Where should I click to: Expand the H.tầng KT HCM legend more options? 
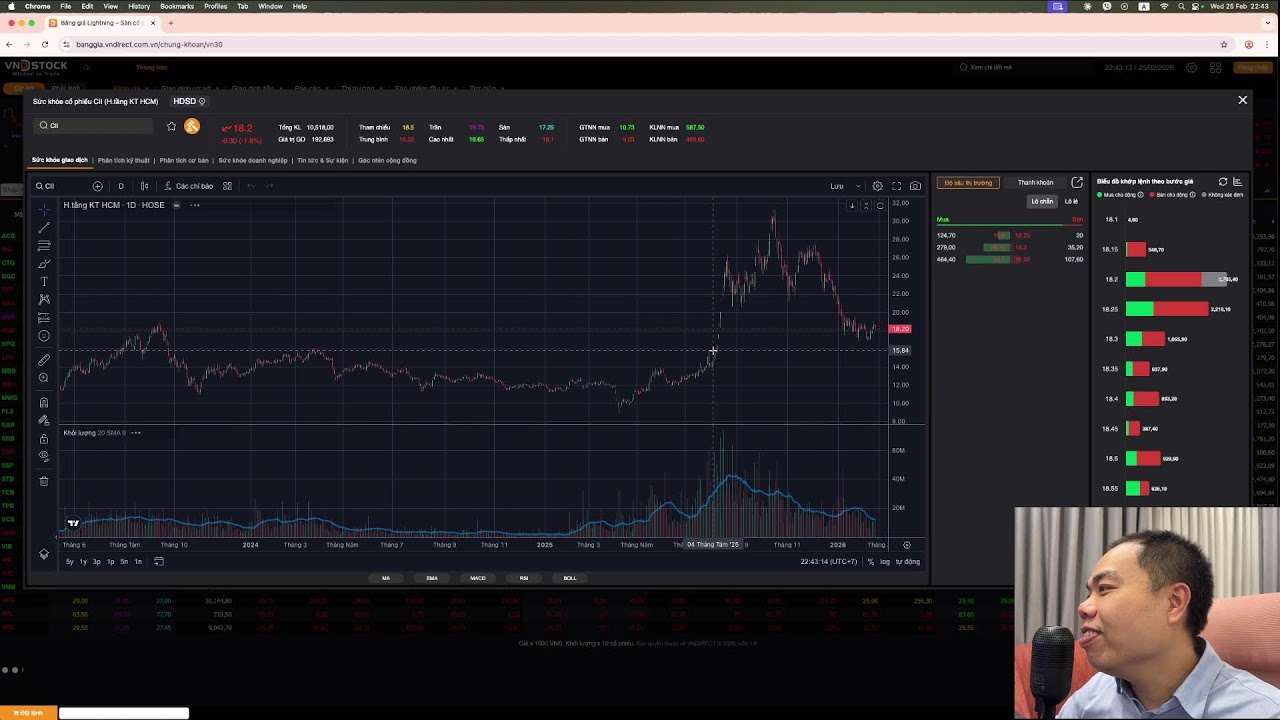pos(195,205)
